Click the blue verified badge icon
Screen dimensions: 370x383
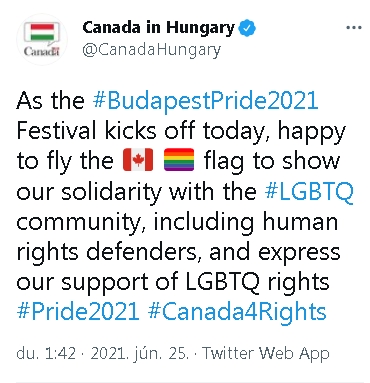247,28
